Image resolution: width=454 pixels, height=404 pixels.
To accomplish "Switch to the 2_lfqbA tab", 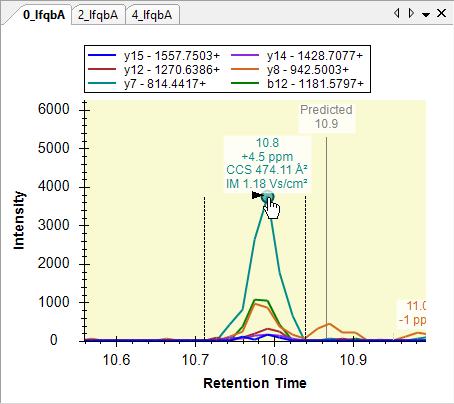I will click(x=98, y=15).
